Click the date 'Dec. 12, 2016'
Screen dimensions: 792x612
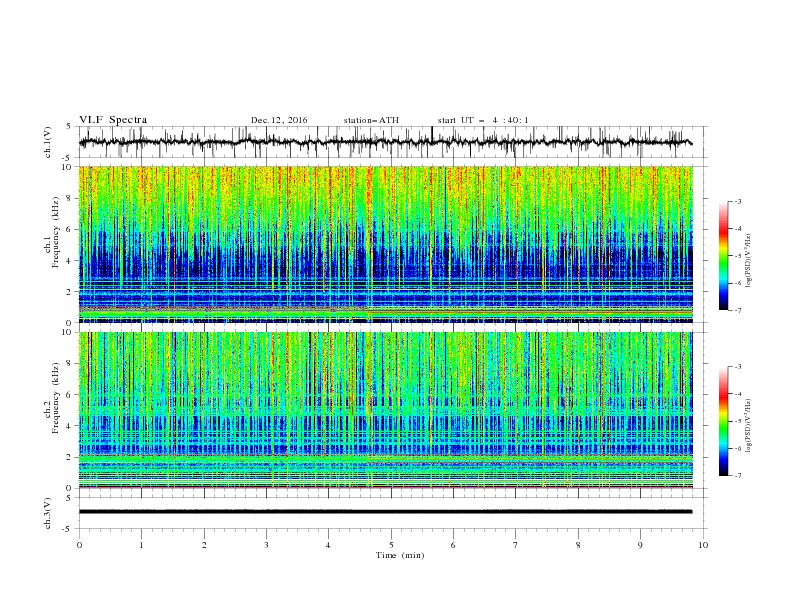tap(279, 120)
